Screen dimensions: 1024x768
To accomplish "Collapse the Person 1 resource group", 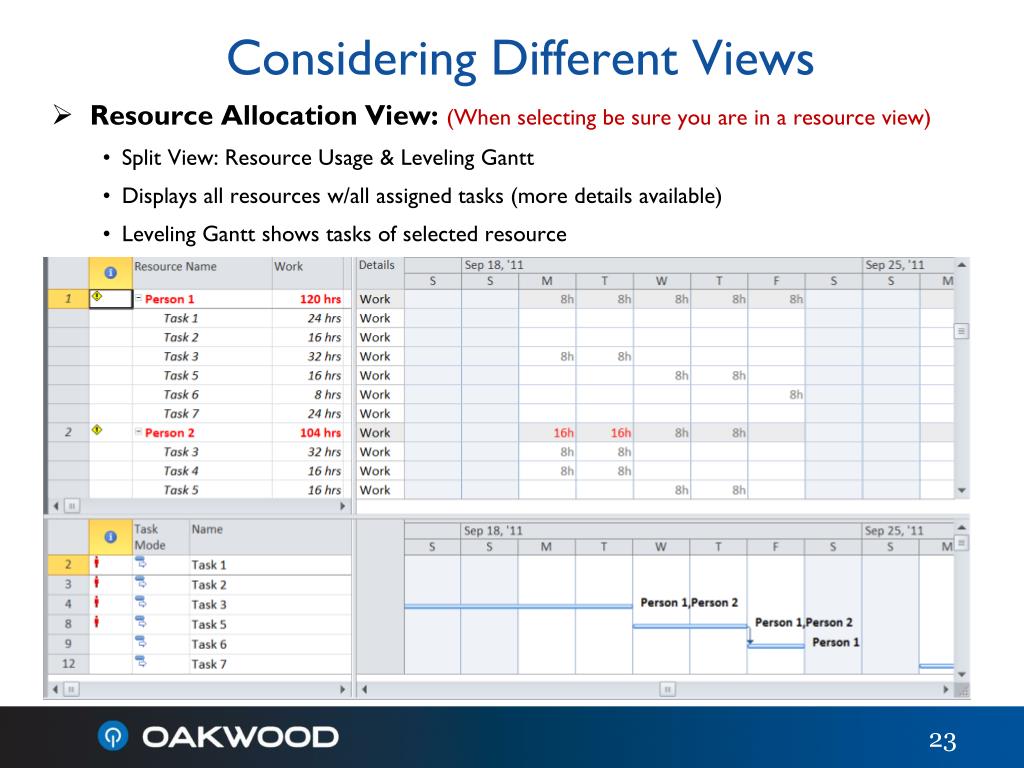I will [138, 298].
